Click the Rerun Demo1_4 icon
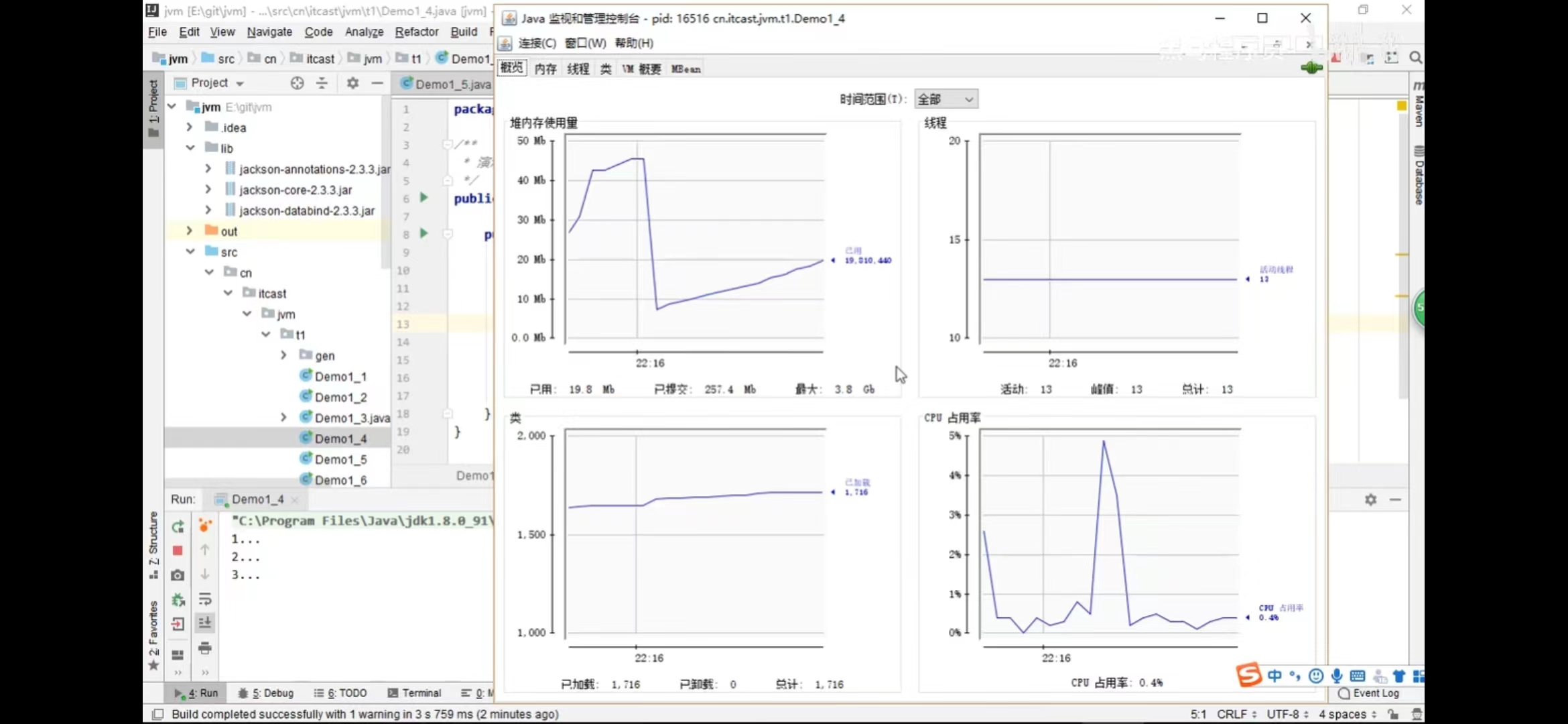The image size is (1568, 724). pyautogui.click(x=178, y=527)
